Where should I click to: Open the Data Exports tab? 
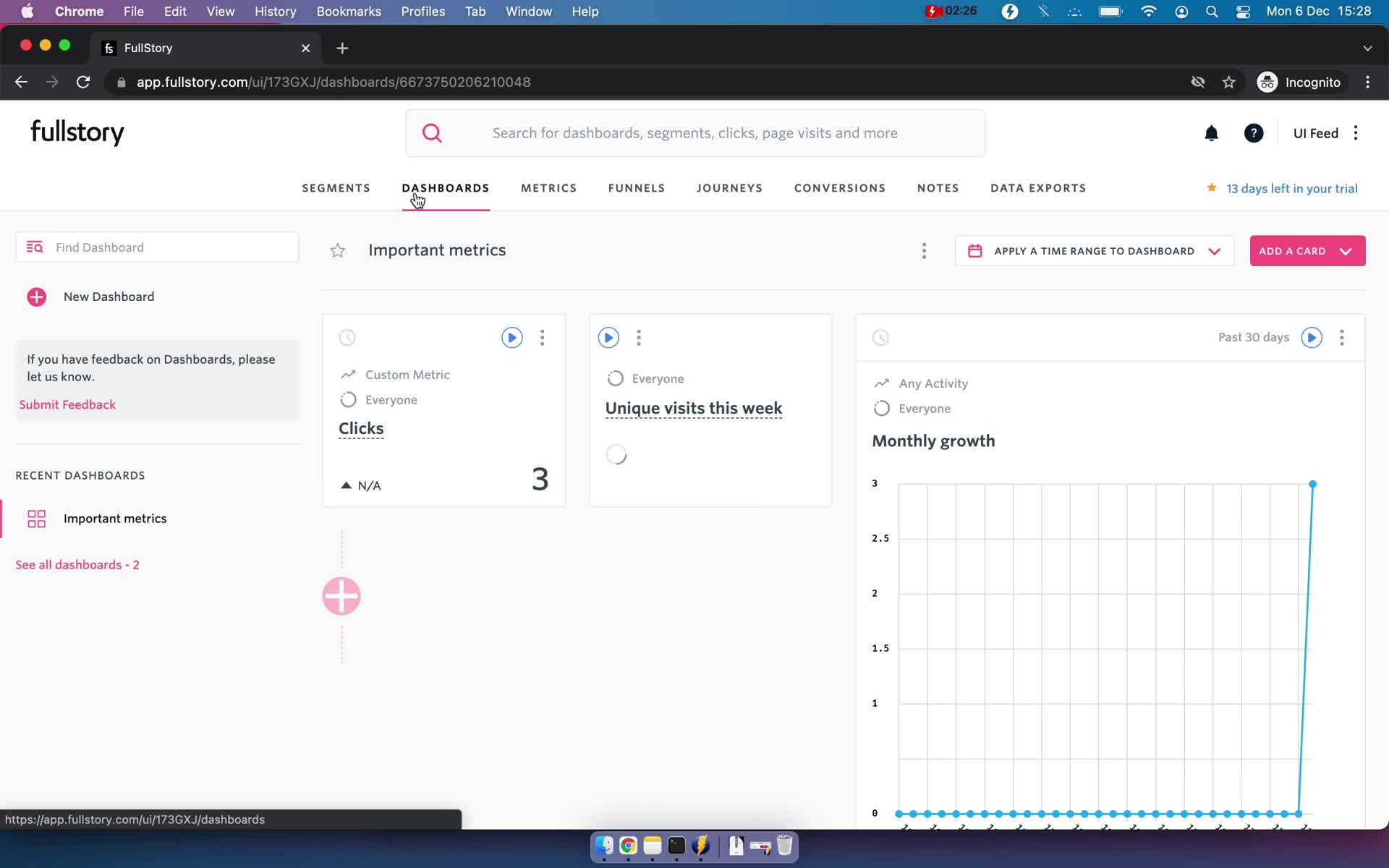click(1038, 188)
